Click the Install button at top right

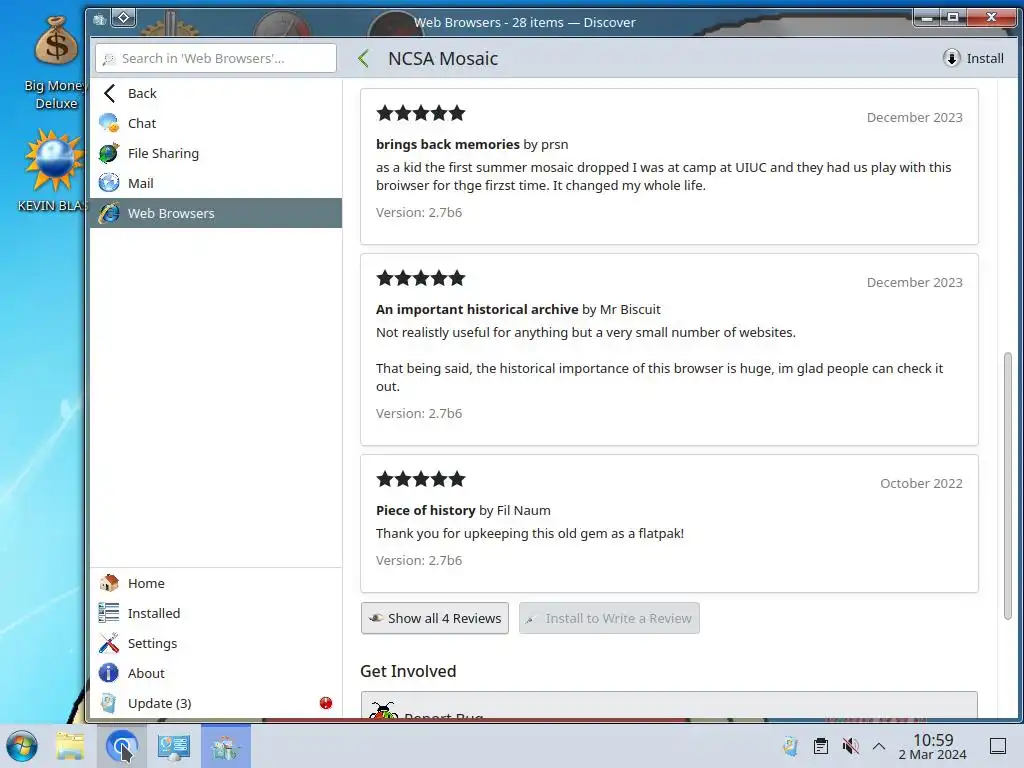tap(973, 58)
